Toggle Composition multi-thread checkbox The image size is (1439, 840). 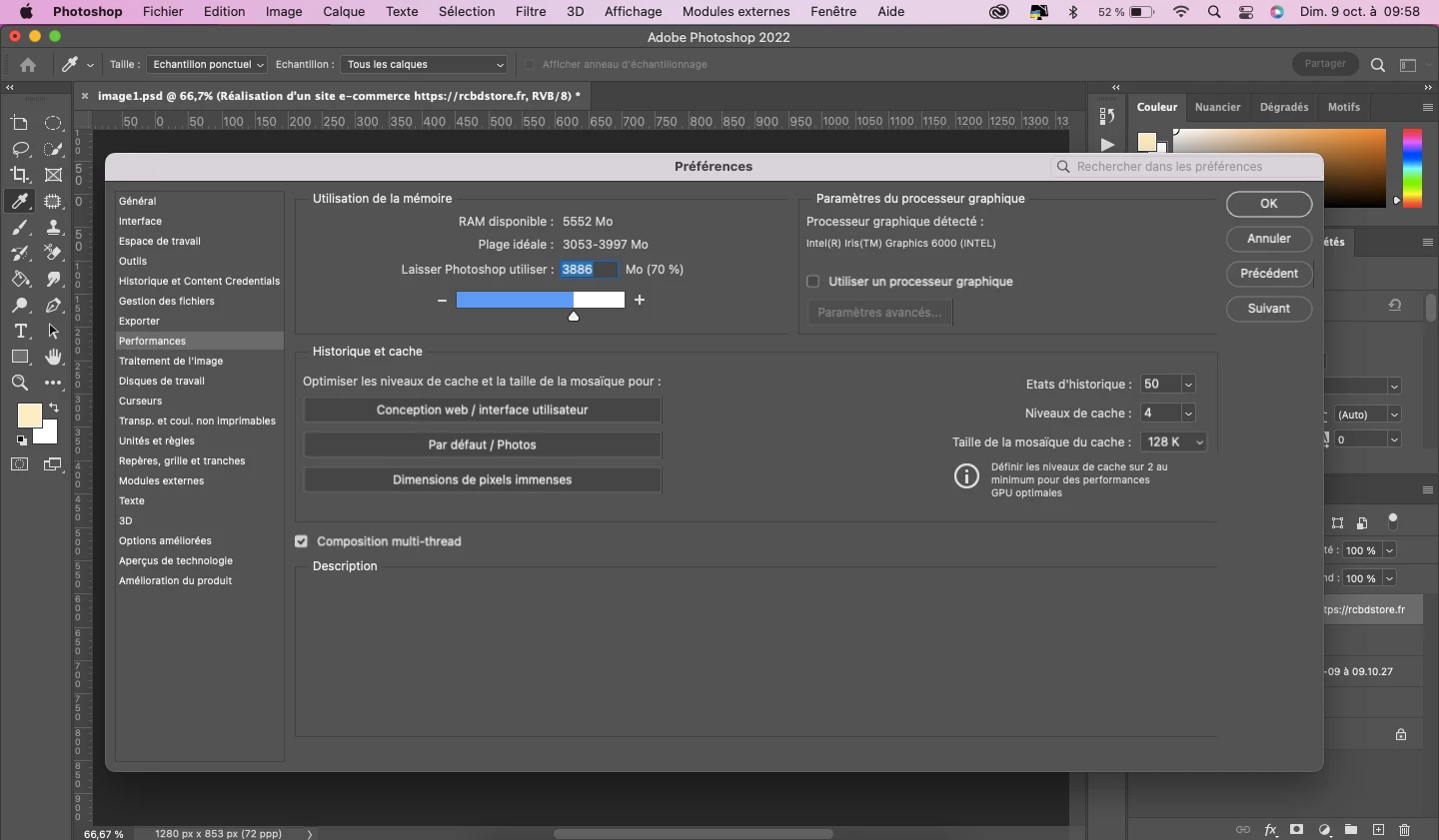[301, 541]
